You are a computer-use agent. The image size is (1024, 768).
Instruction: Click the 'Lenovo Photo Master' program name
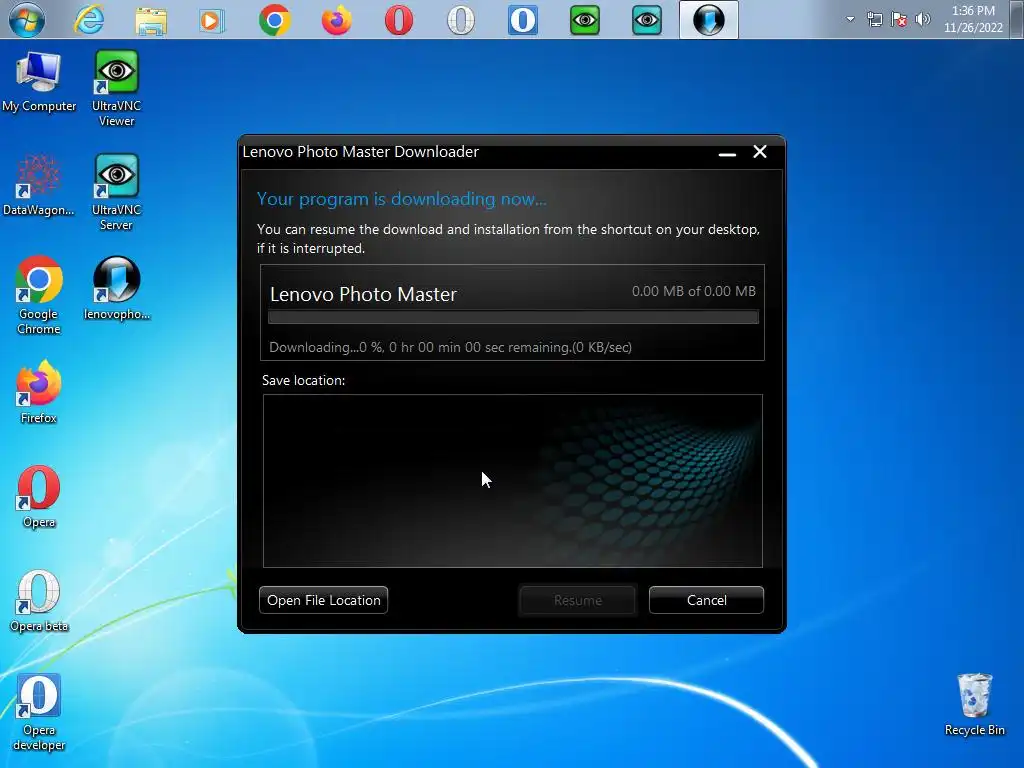[363, 294]
